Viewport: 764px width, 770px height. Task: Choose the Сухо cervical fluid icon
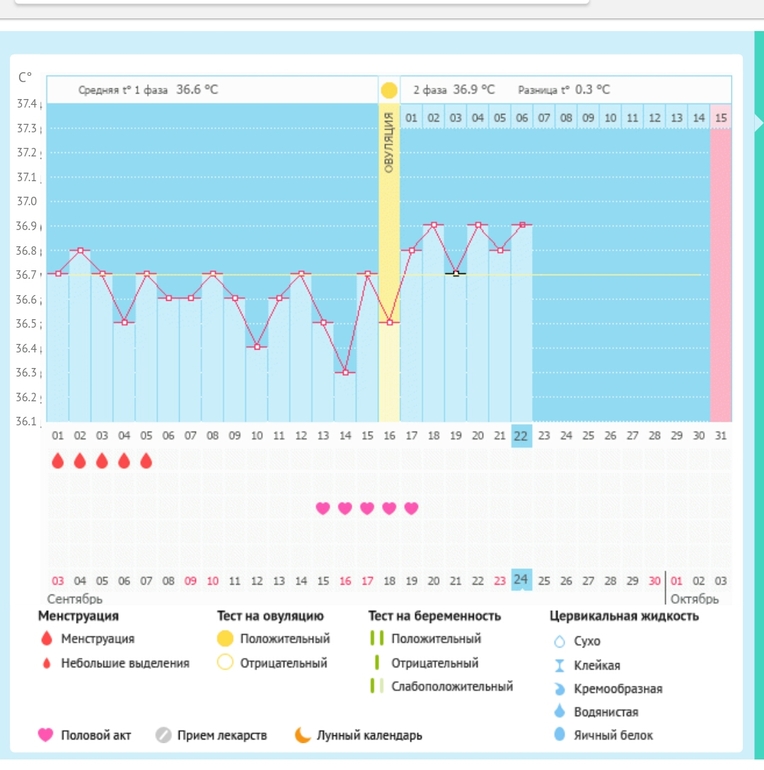click(559, 641)
